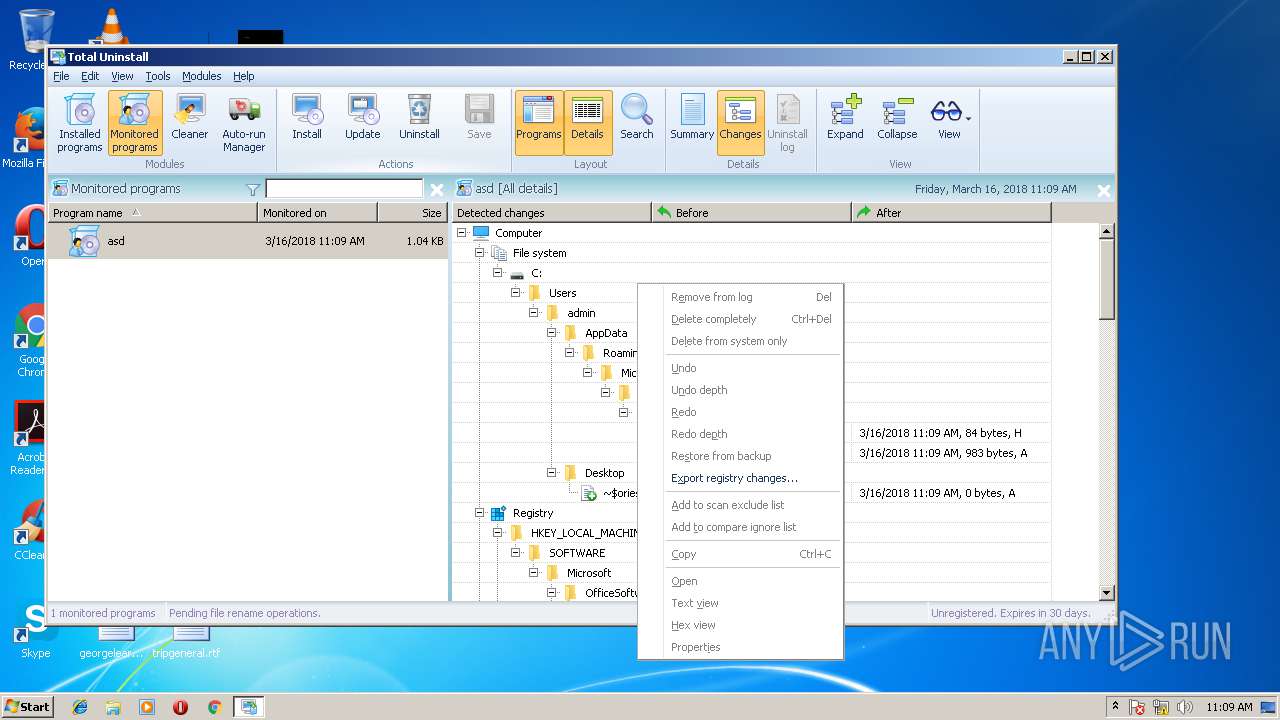Click the Install action icon
This screenshot has width=1280, height=720.
pyautogui.click(x=307, y=117)
